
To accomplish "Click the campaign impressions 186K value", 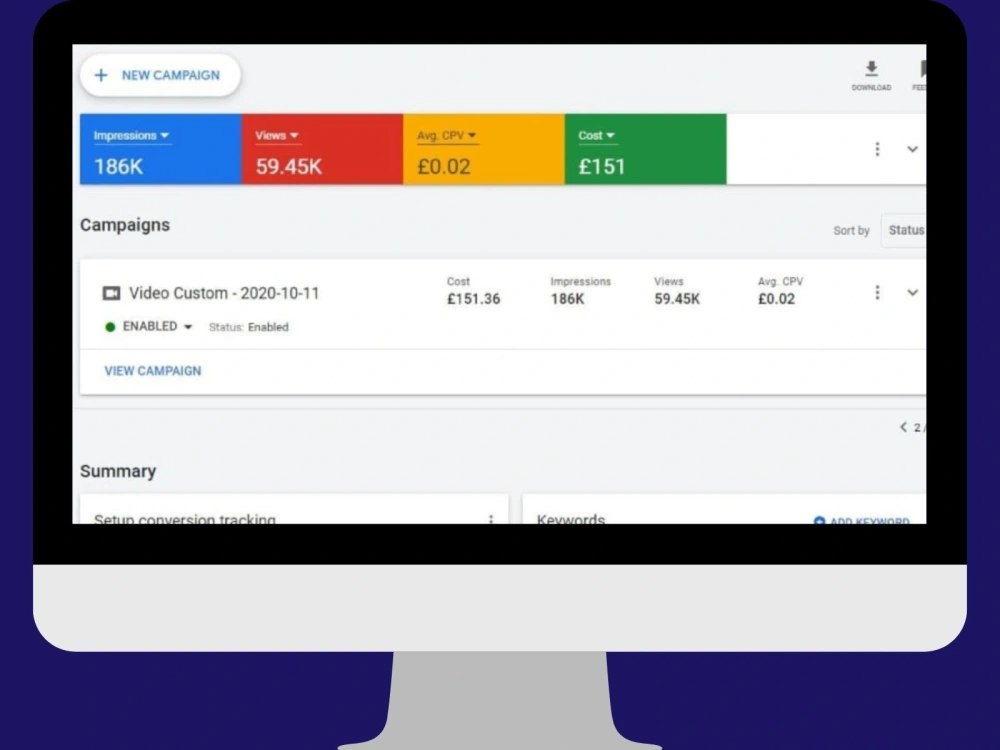I will [568, 299].
